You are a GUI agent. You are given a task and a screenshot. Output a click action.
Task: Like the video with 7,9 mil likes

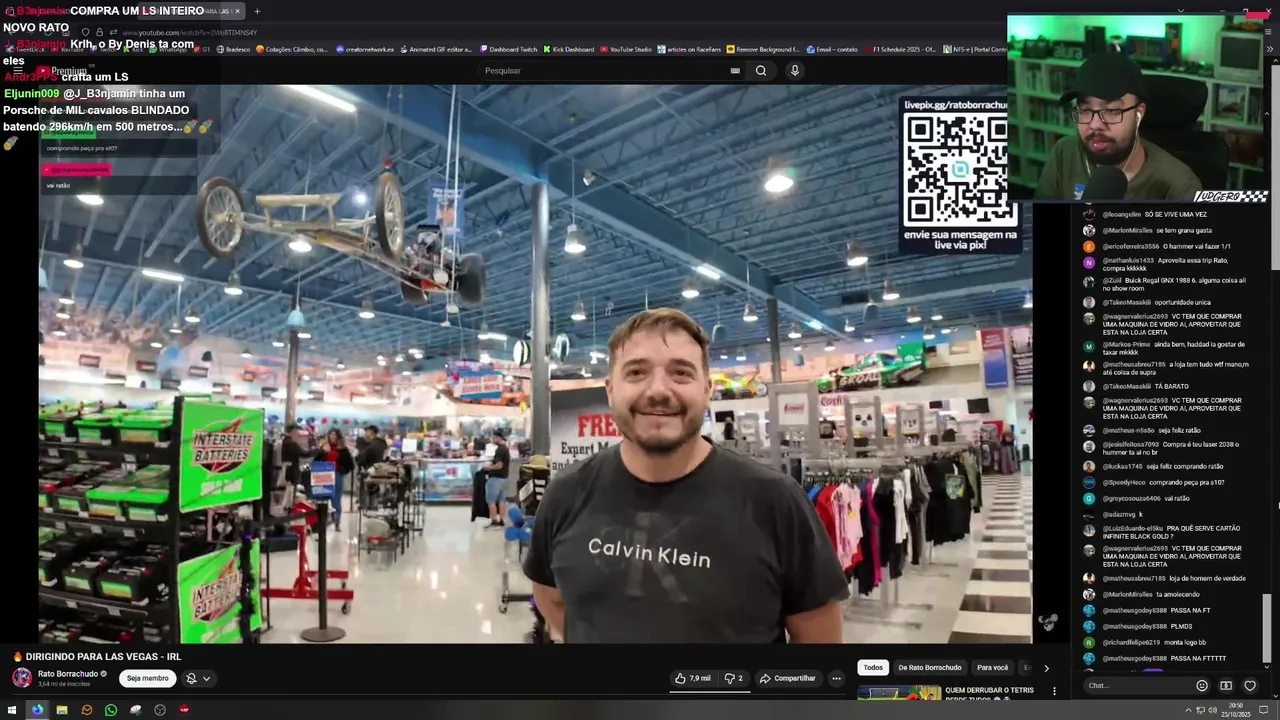point(692,678)
